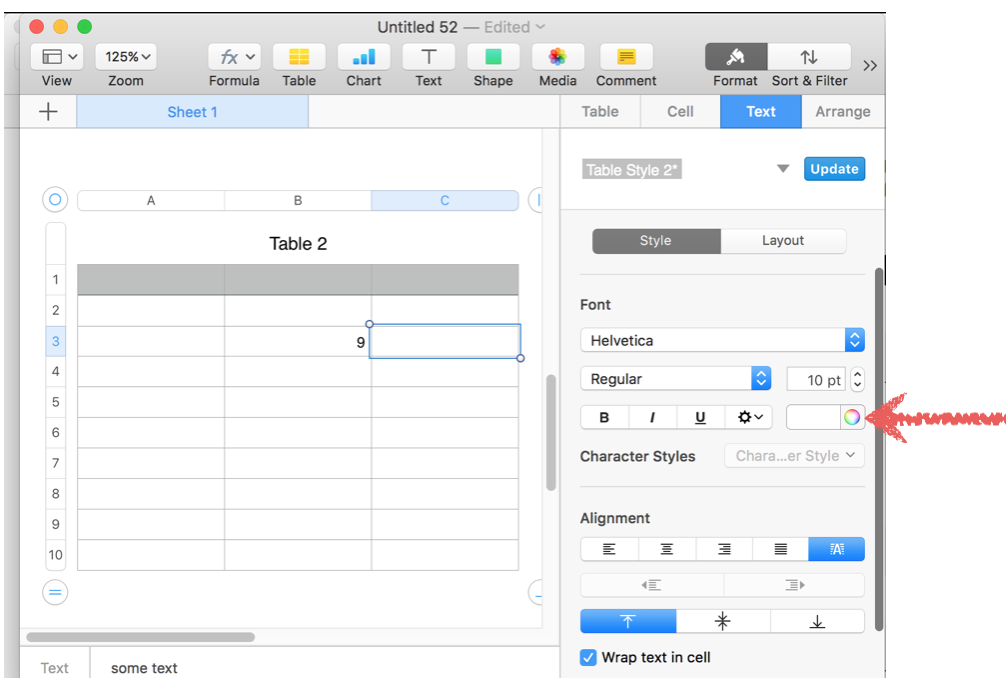This screenshot has height=678, width=1006.
Task: Switch to the Cell inspector tab
Action: [680, 112]
